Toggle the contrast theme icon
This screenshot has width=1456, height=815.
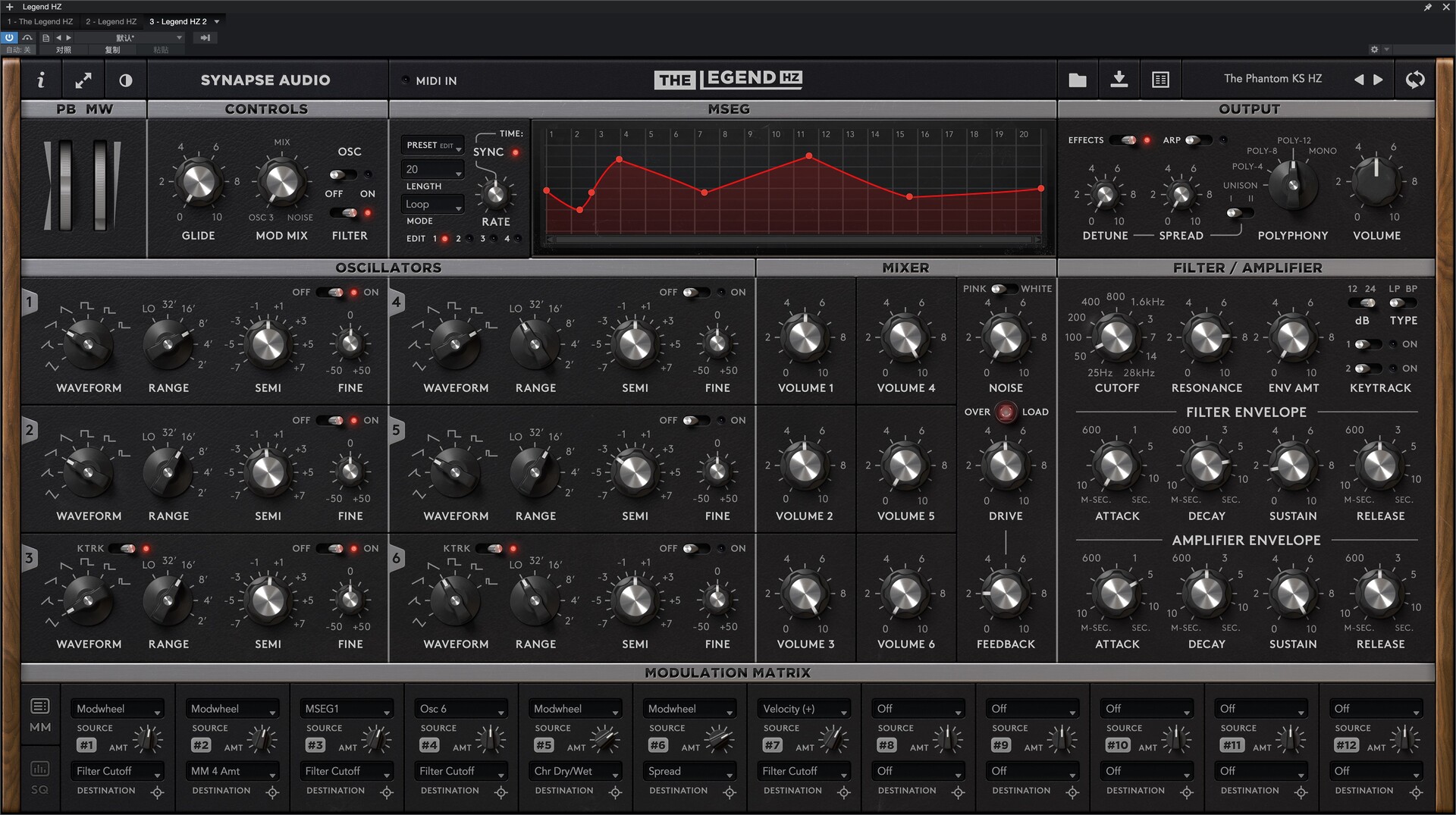[x=126, y=80]
